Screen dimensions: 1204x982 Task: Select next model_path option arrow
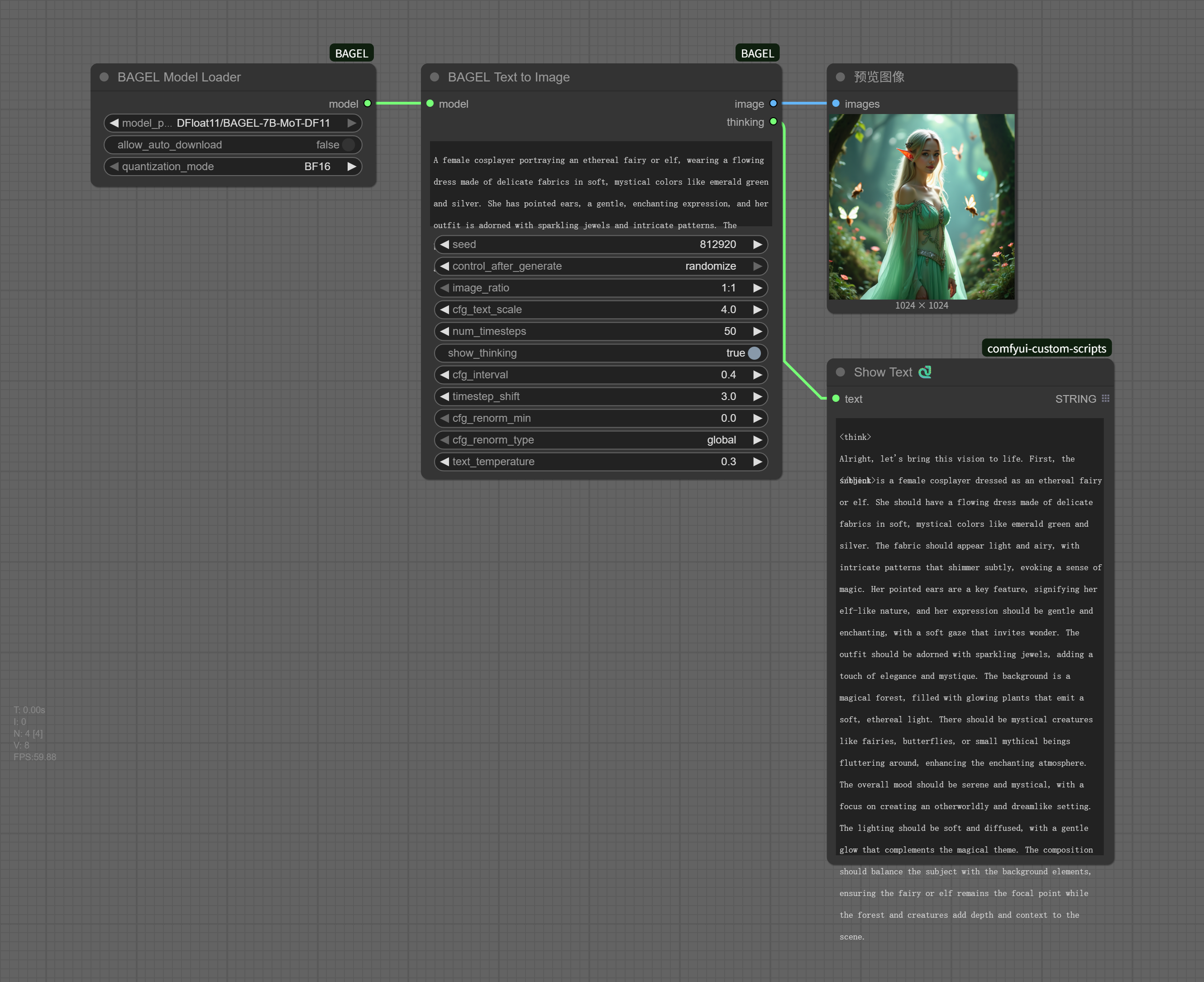352,123
